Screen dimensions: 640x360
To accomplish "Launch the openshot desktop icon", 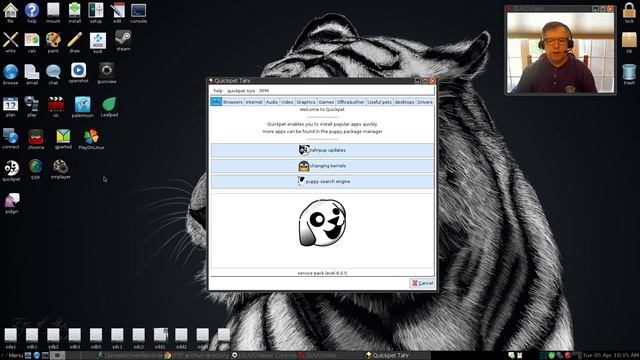I will (x=78, y=73).
